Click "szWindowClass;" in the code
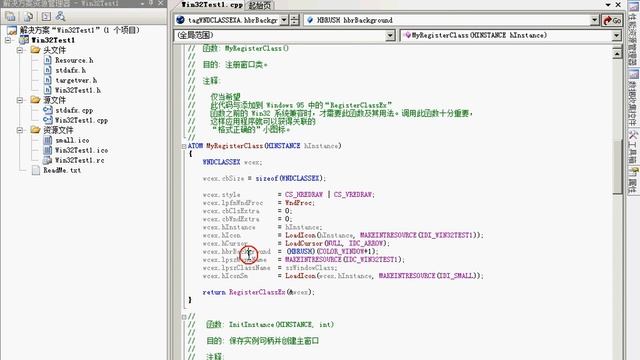Image resolution: width=640 pixels, height=360 pixels. point(311,268)
